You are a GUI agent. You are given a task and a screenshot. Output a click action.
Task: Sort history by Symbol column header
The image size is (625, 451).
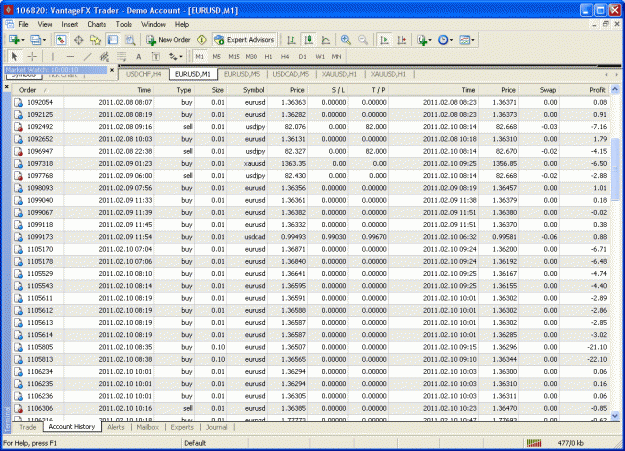(x=247, y=90)
